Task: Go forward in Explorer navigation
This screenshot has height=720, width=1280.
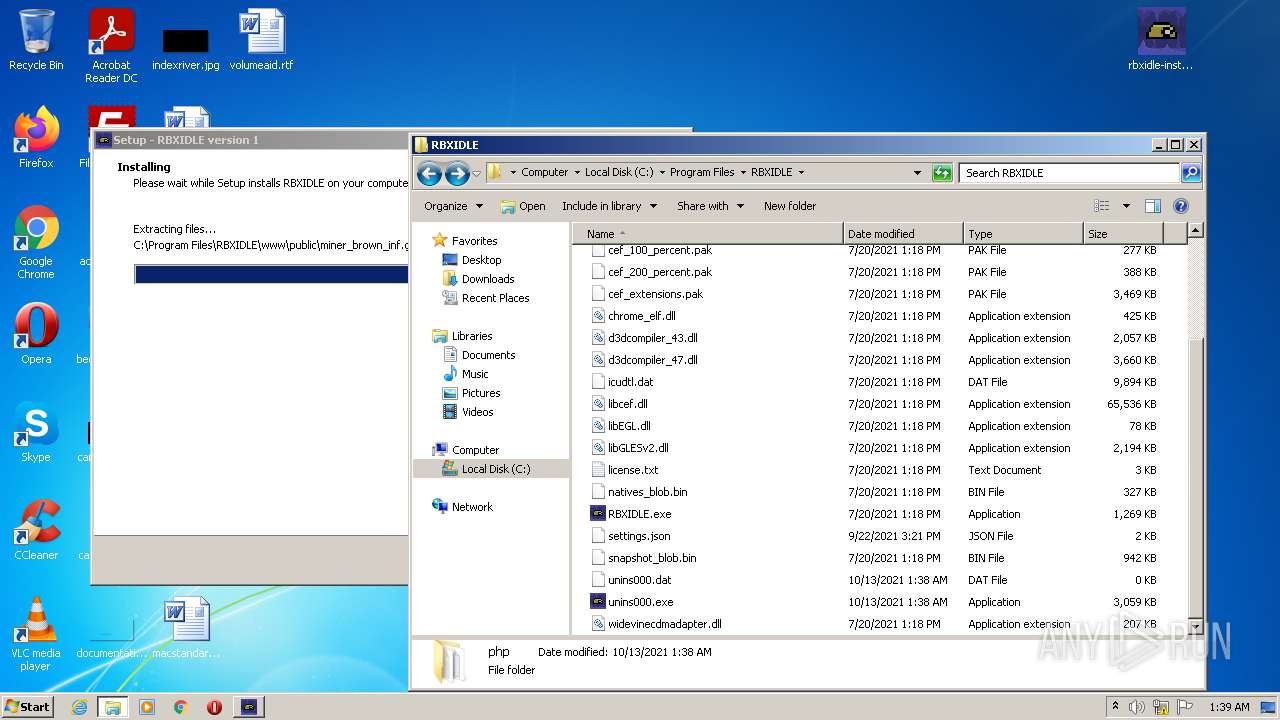Action: coord(457,173)
